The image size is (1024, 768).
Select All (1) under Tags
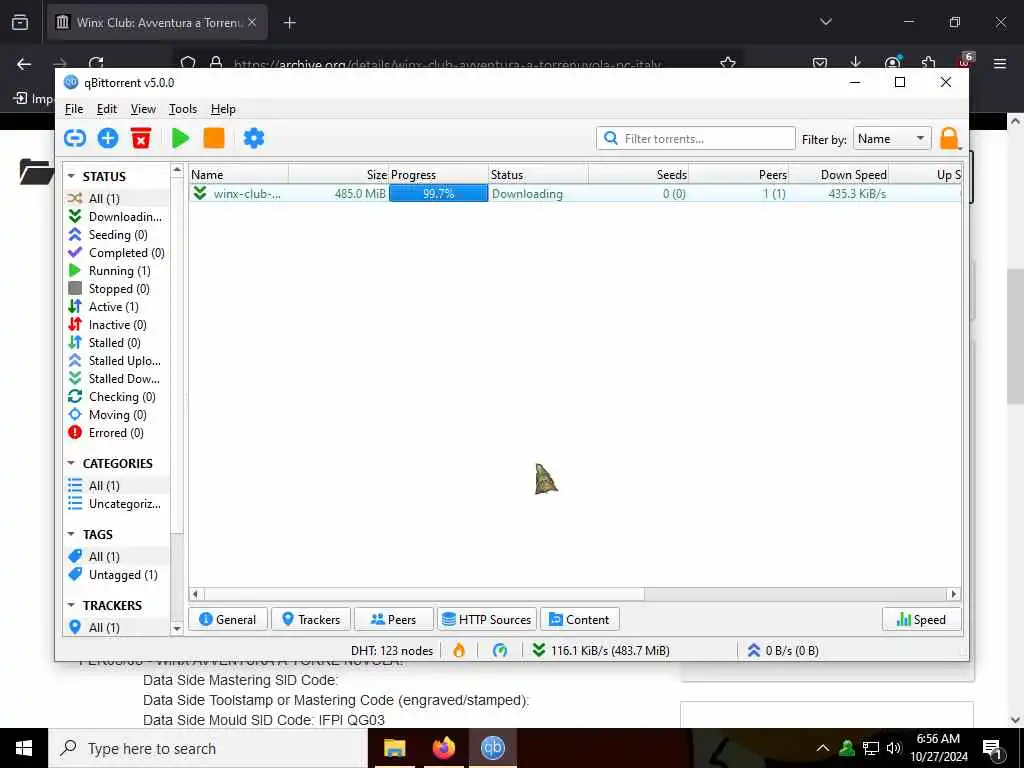pos(116,556)
